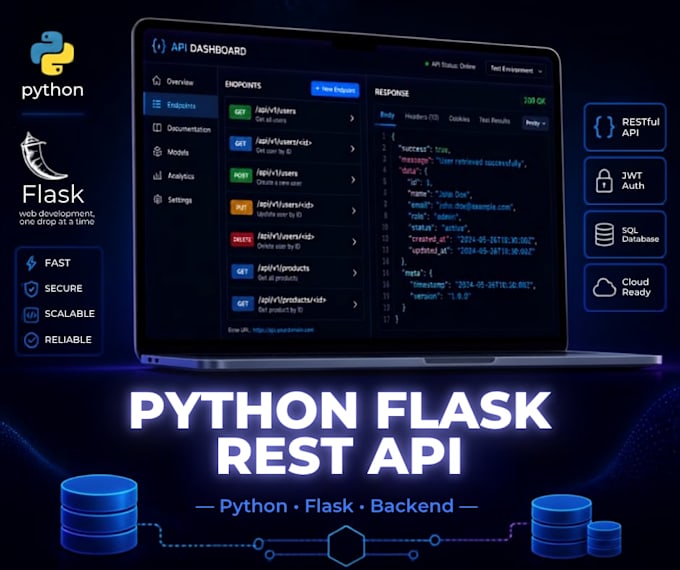Image resolution: width=680 pixels, height=570 pixels.
Task: Click the orange PUT method badge
Action: coord(241,207)
